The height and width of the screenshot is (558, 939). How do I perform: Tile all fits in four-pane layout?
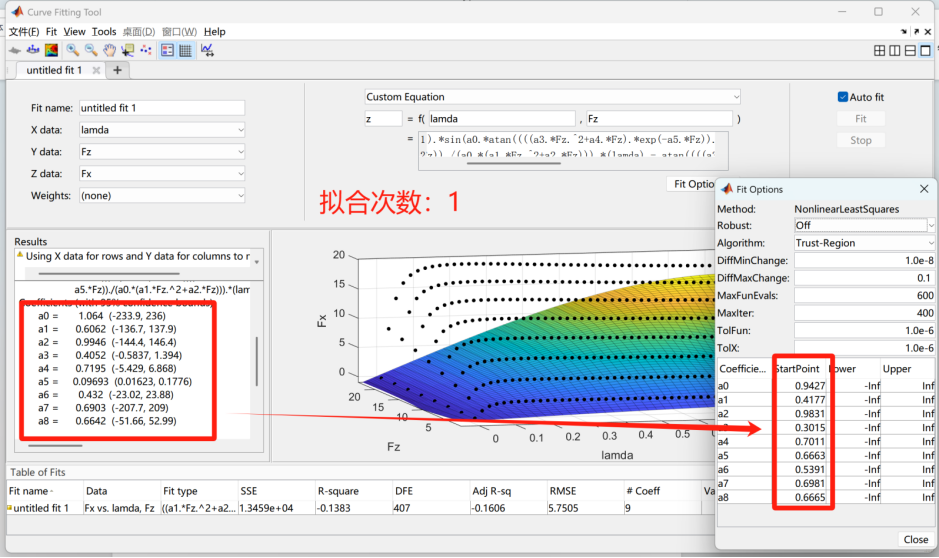pyautogui.click(x=880, y=50)
